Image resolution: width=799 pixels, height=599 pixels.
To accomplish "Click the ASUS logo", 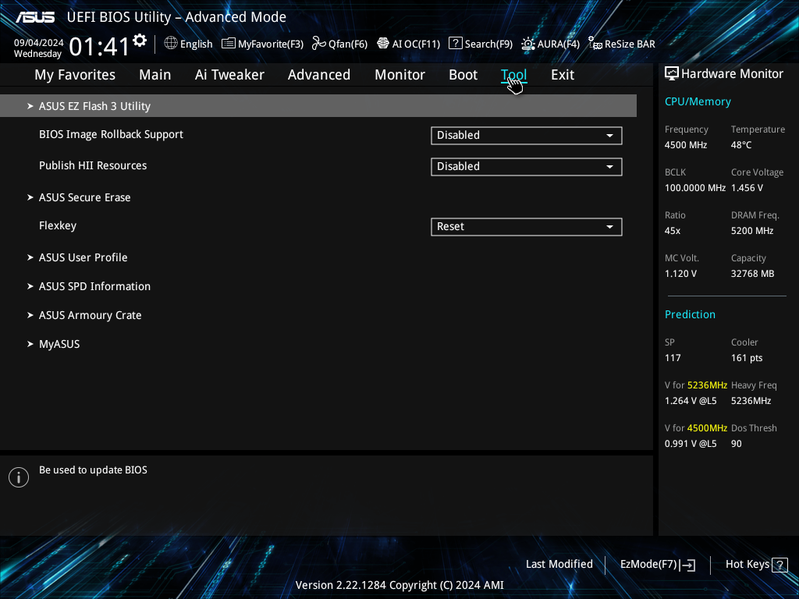I will click(35, 17).
